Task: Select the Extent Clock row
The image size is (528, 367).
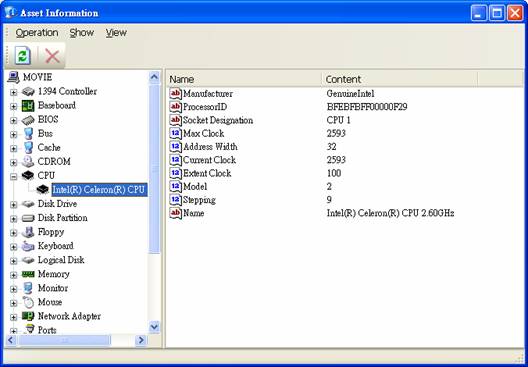Action: [x=345, y=173]
